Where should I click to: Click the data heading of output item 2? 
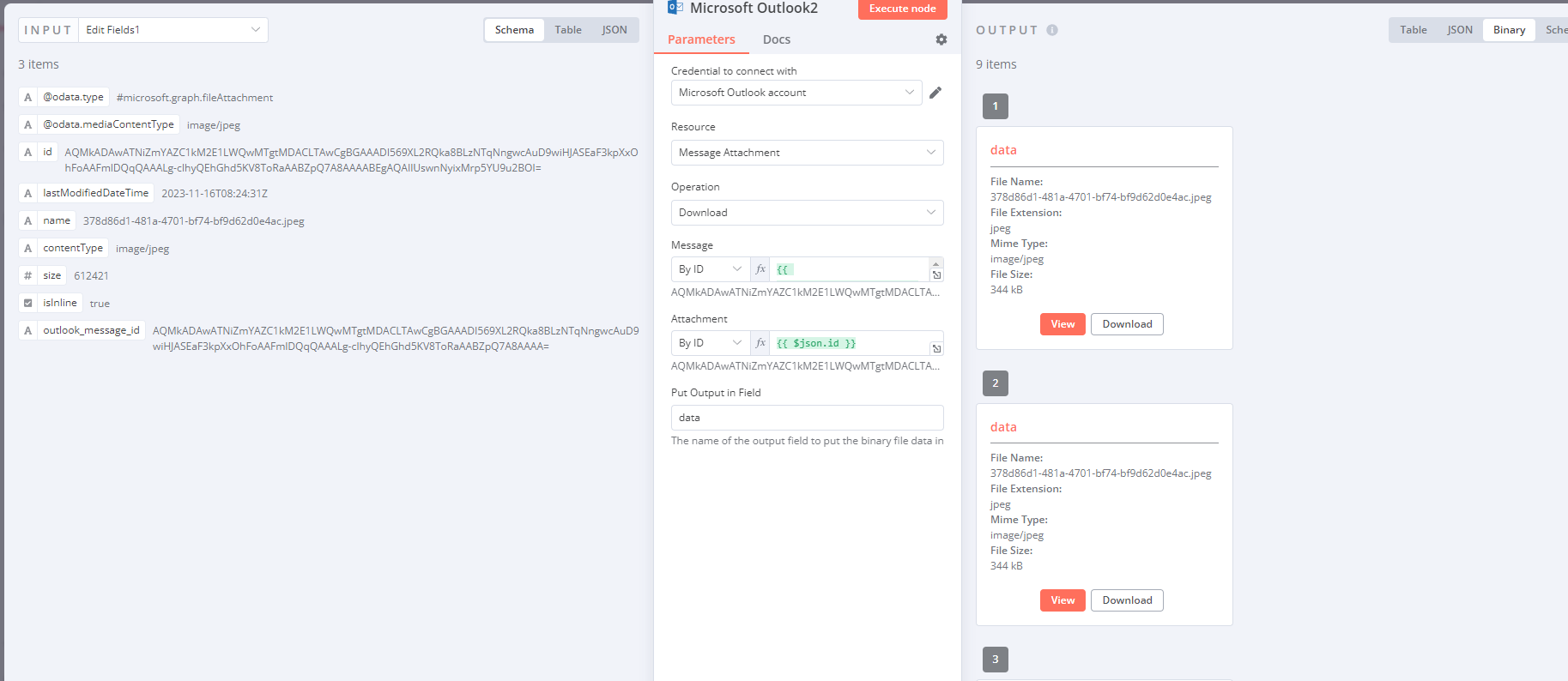[1003, 427]
